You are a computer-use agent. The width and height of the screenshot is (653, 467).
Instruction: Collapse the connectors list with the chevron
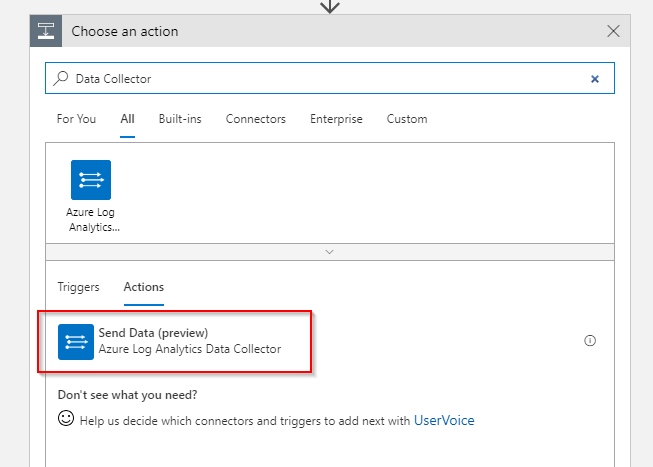tap(330, 252)
